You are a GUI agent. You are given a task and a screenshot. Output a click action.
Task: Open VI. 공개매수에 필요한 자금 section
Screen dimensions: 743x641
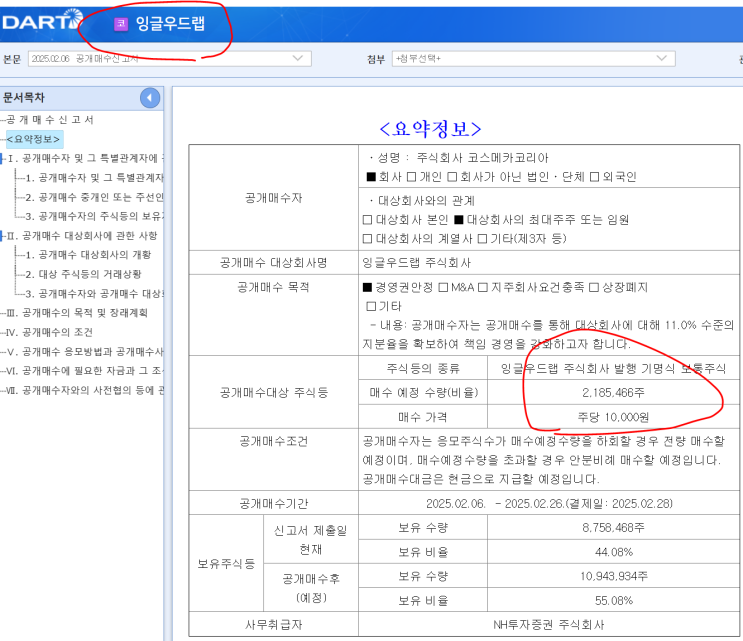(85, 370)
